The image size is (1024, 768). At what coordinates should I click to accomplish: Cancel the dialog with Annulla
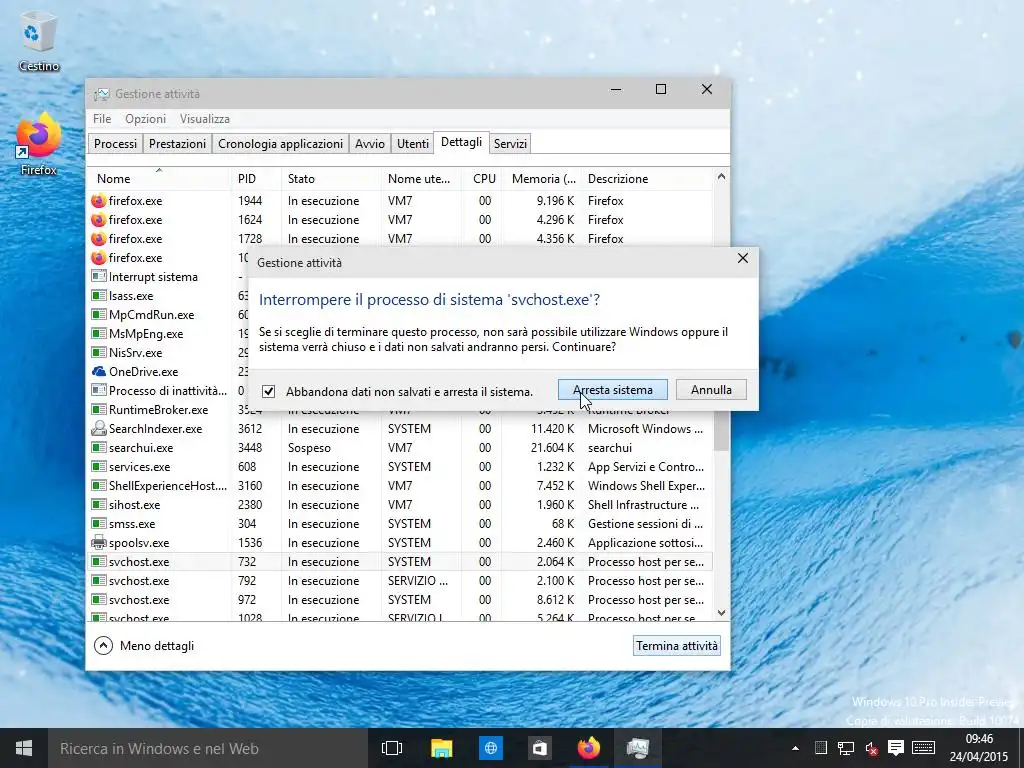click(x=711, y=390)
